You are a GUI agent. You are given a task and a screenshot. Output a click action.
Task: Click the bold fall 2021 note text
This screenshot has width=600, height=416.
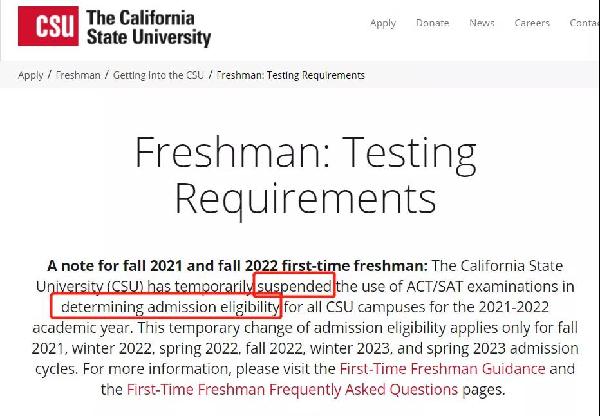pyautogui.click(x=237, y=265)
